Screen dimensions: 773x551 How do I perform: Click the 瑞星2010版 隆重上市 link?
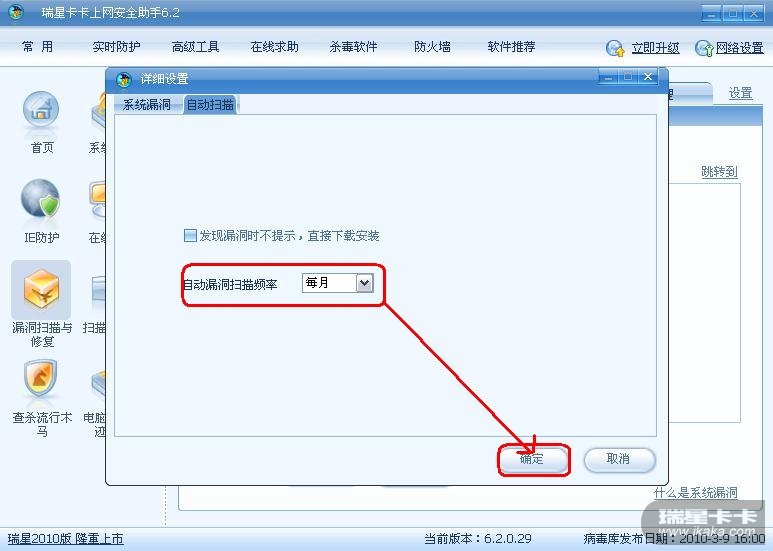66,539
